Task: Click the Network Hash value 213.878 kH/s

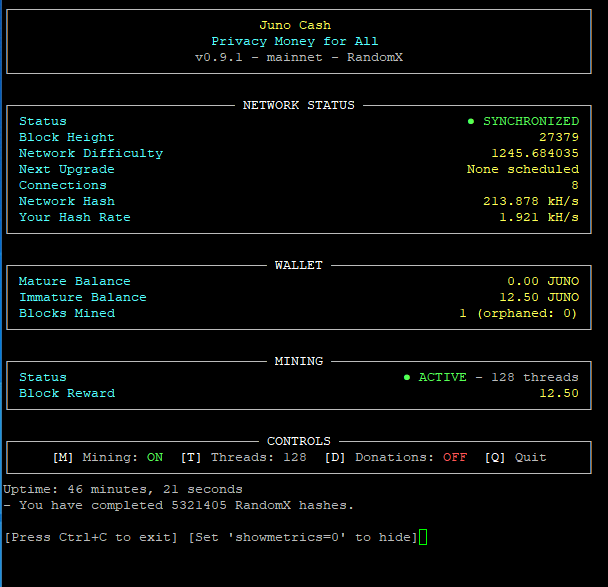Action: [531, 202]
